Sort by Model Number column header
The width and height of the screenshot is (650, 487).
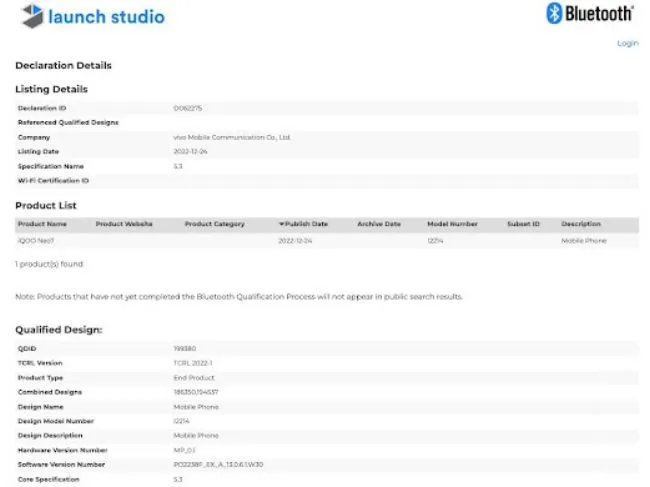coord(452,224)
